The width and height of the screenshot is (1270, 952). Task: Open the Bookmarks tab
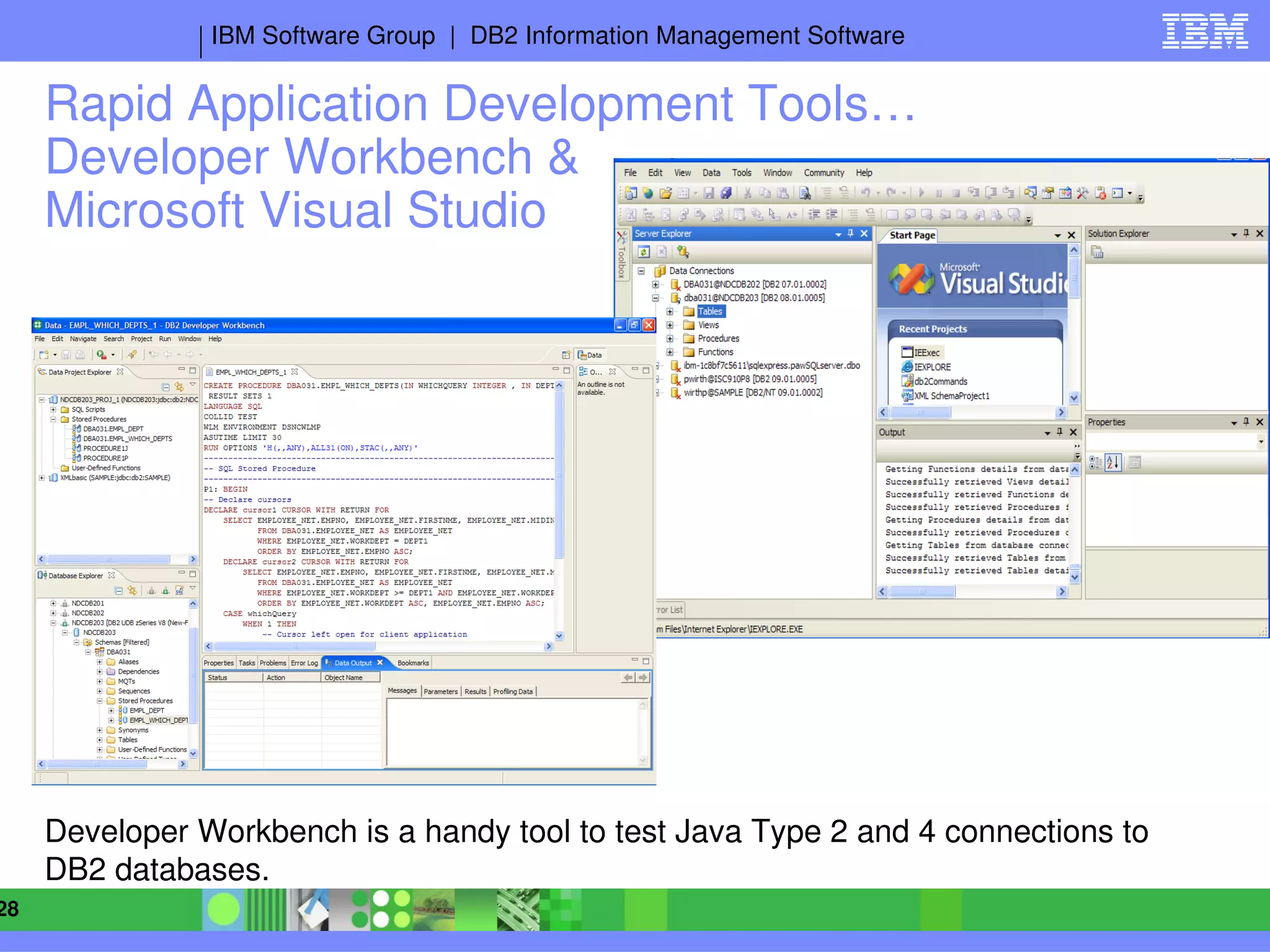point(413,663)
